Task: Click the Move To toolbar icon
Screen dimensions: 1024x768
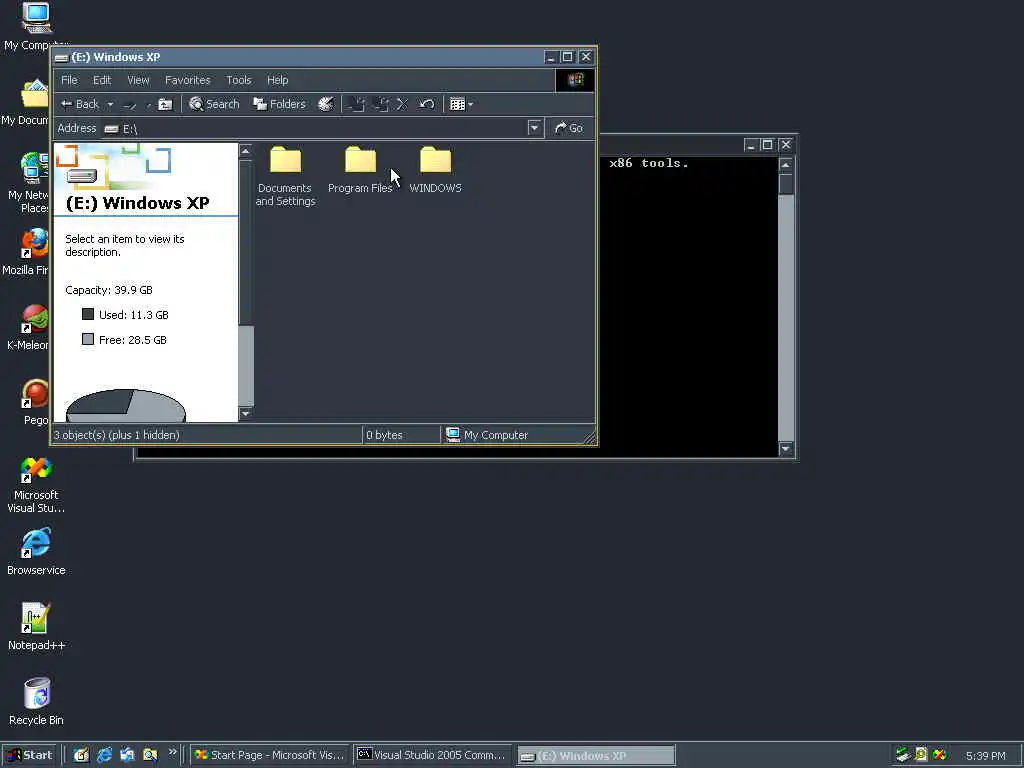Action: coord(357,104)
